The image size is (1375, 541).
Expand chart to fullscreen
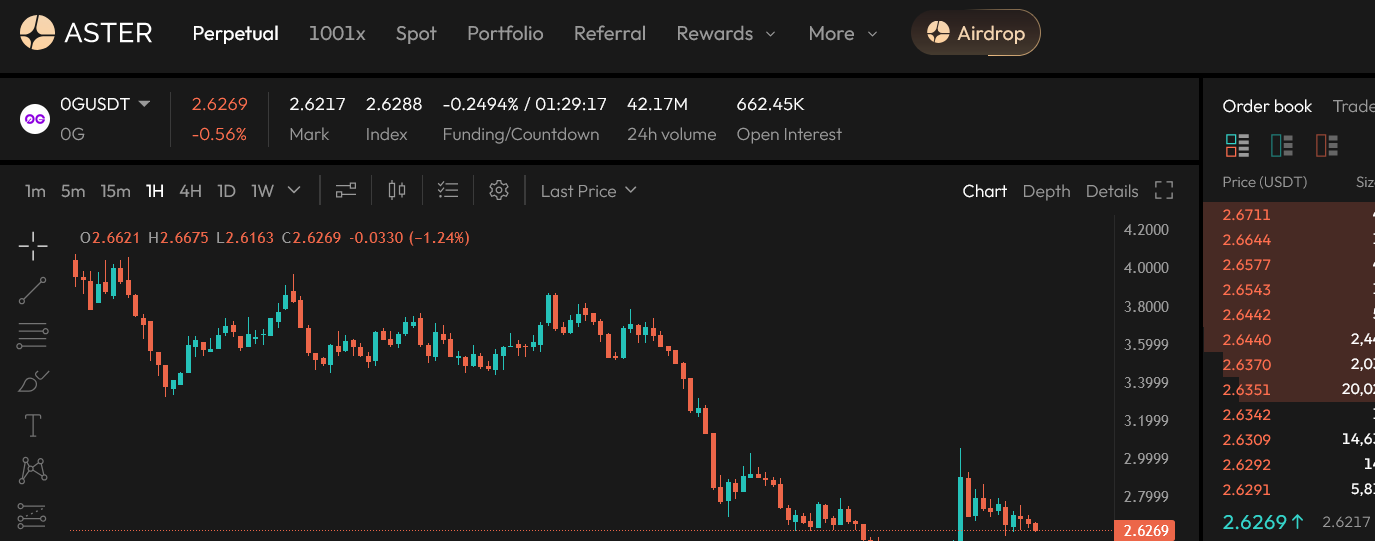[1163, 190]
